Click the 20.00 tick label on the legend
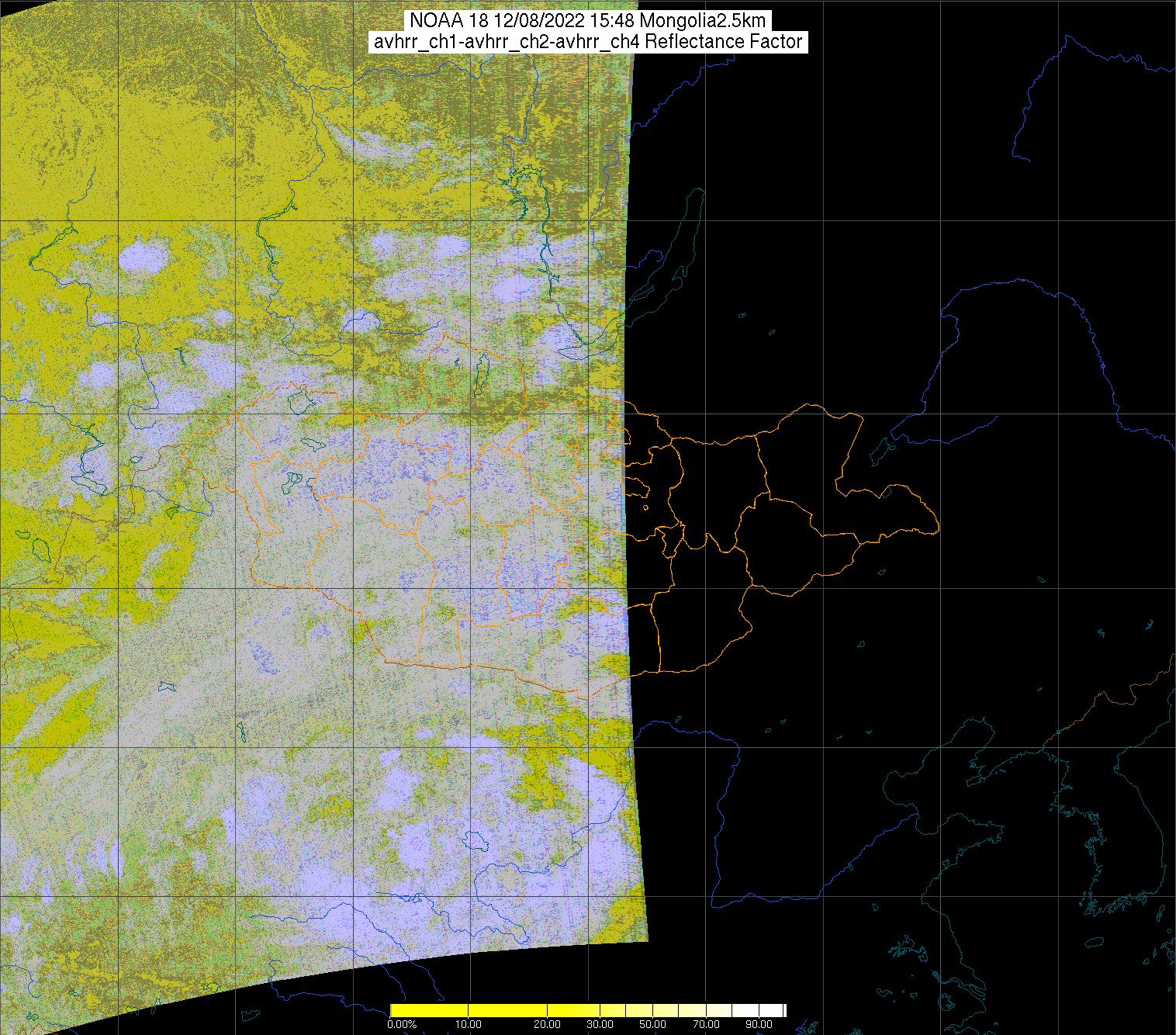Viewport: 1176px width, 1035px height. (x=548, y=1025)
